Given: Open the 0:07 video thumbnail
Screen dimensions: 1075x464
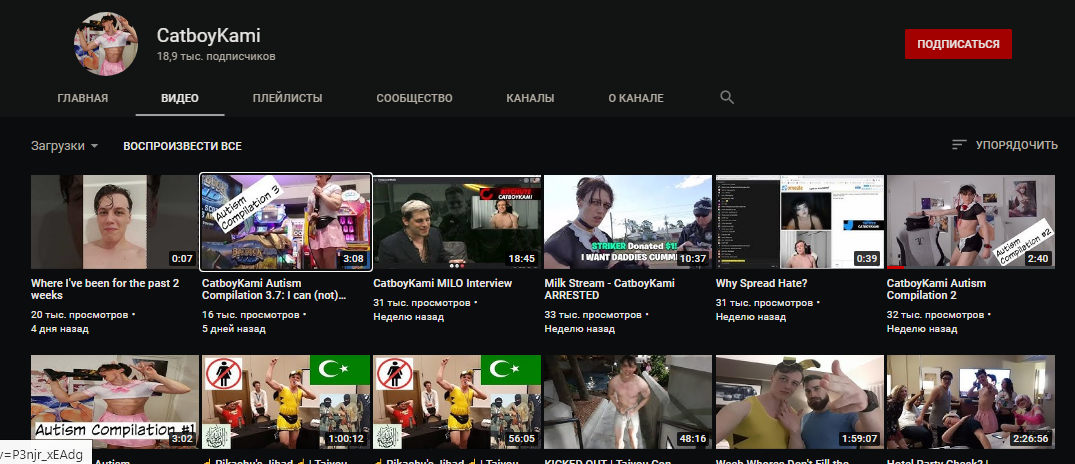Looking at the screenshot, I should point(114,222).
